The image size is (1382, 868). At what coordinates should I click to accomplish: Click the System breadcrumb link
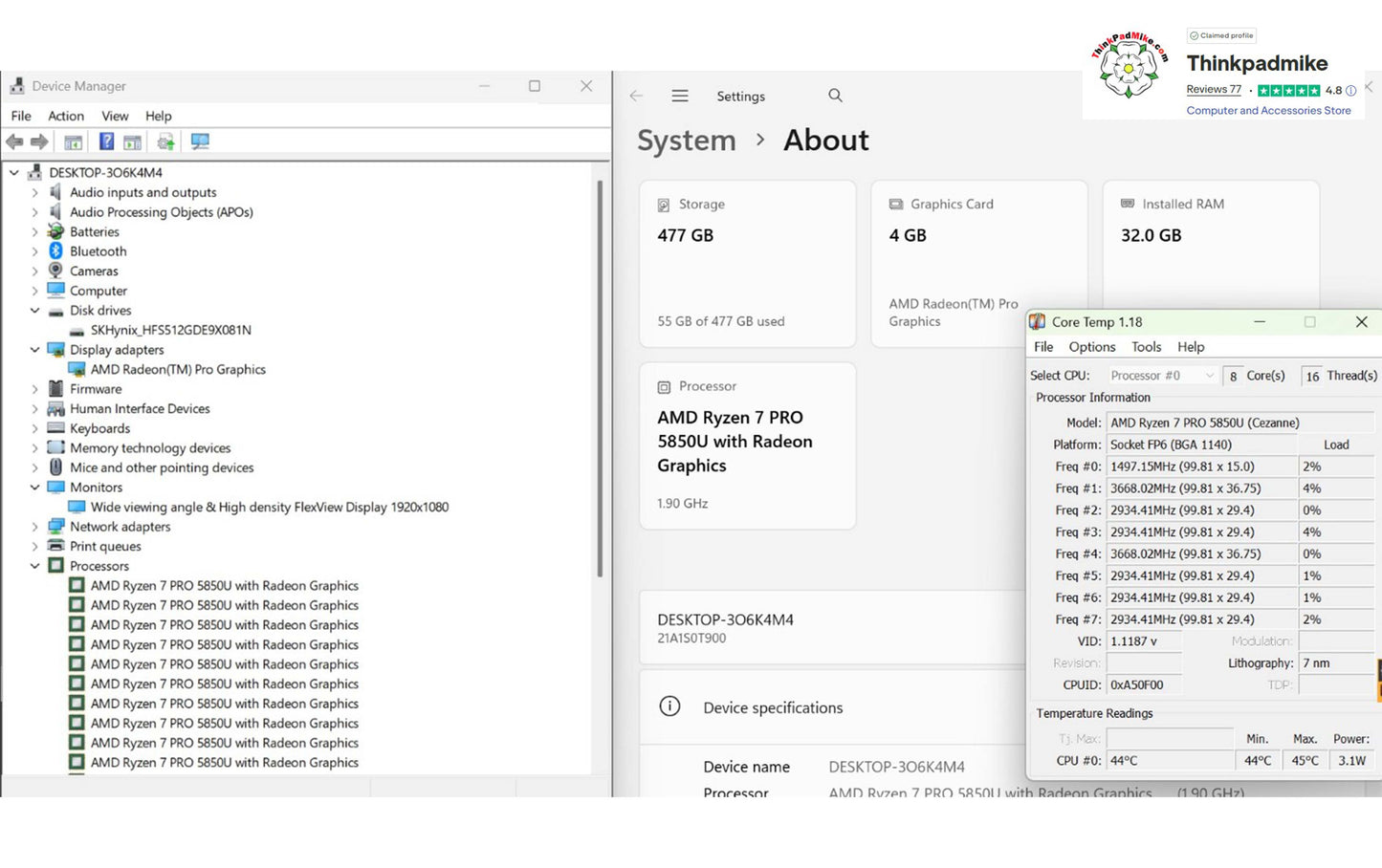[686, 141]
